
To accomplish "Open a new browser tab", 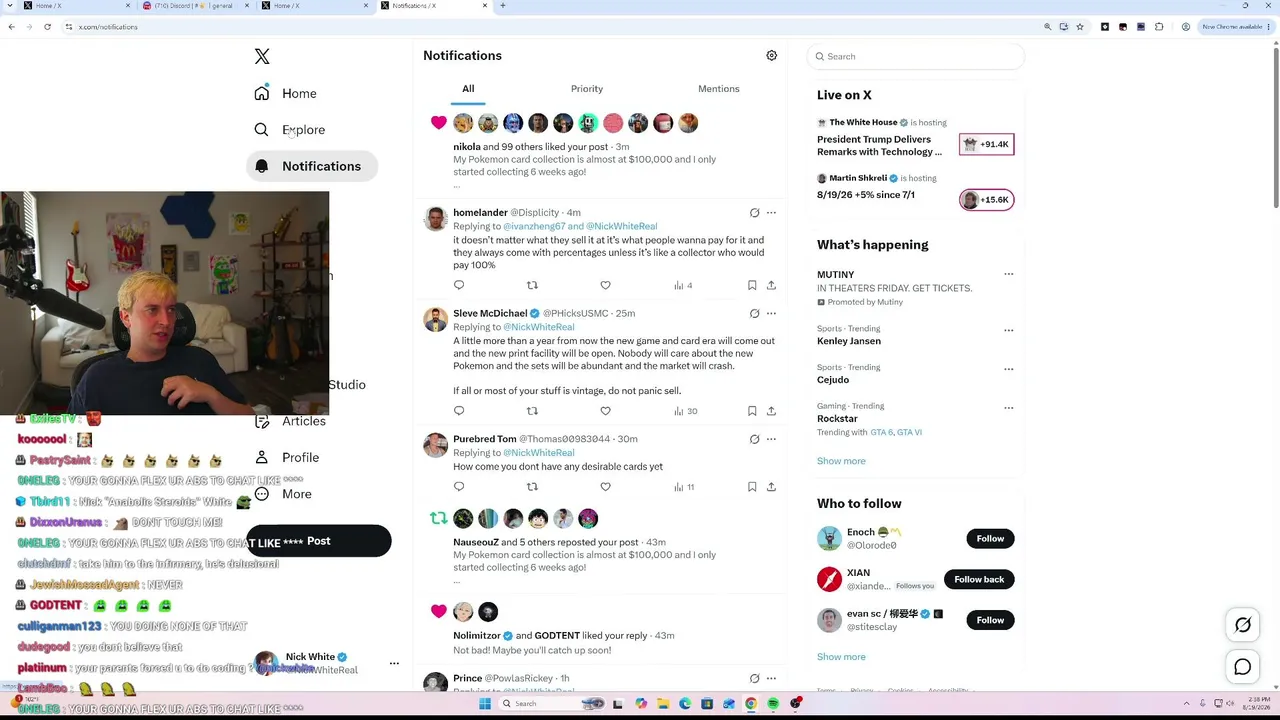I will (503, 6).
